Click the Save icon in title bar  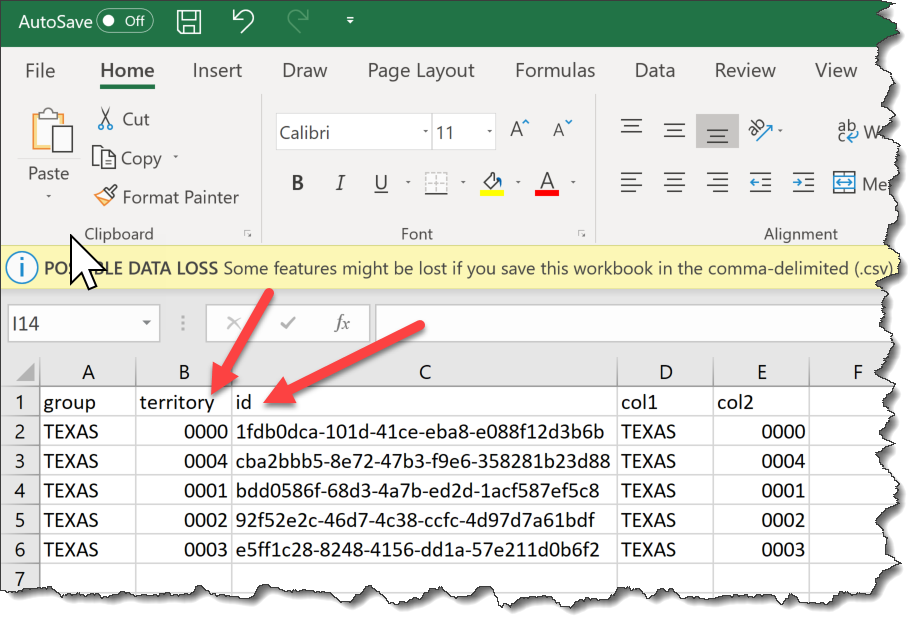[187, 20]
